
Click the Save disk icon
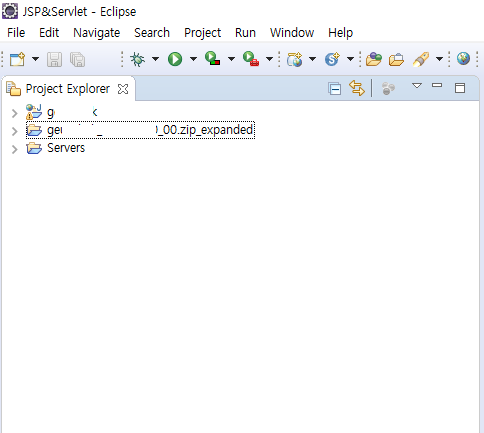click(x=54, y=59)
